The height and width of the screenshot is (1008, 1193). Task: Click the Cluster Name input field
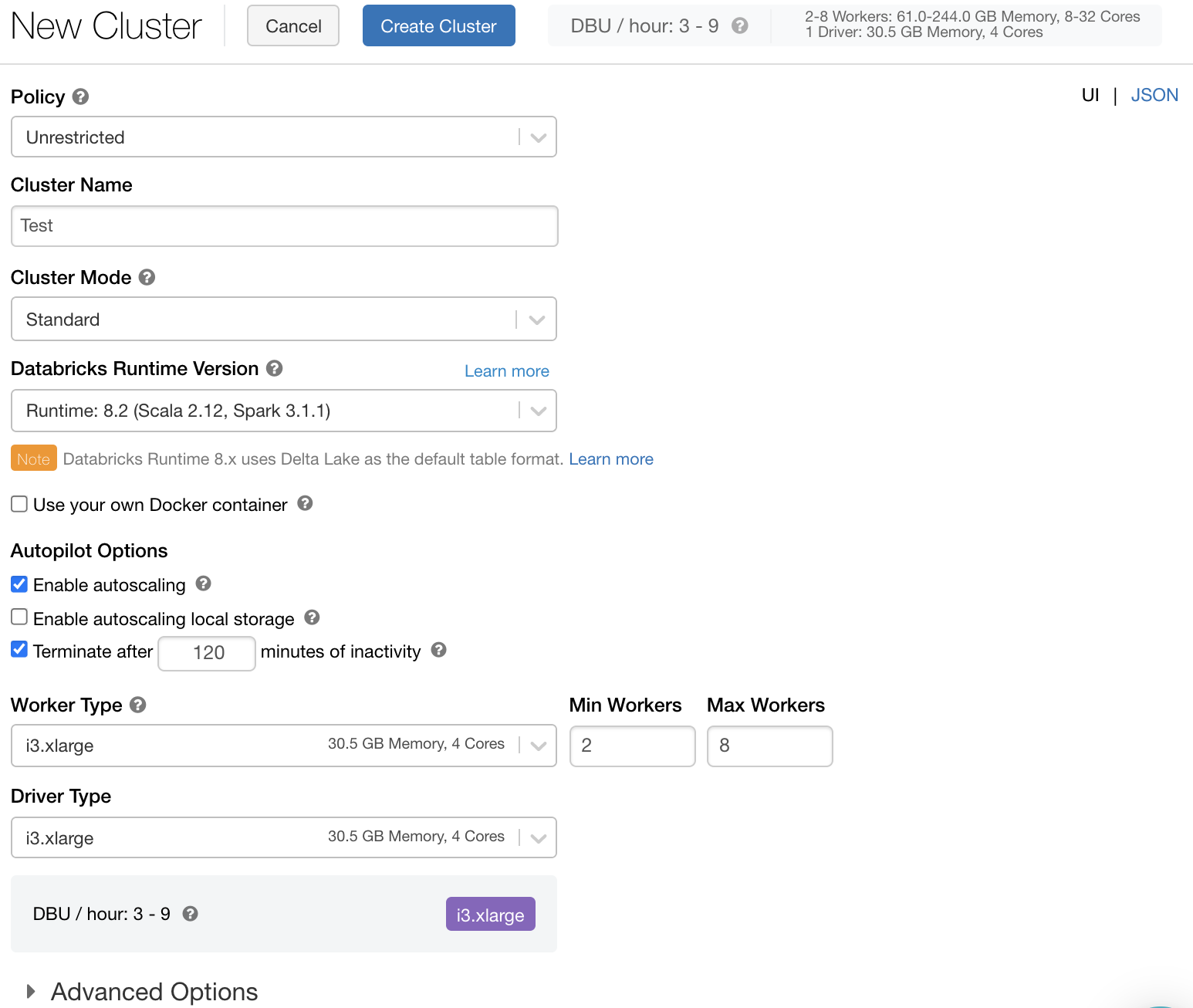click(284, 226)
